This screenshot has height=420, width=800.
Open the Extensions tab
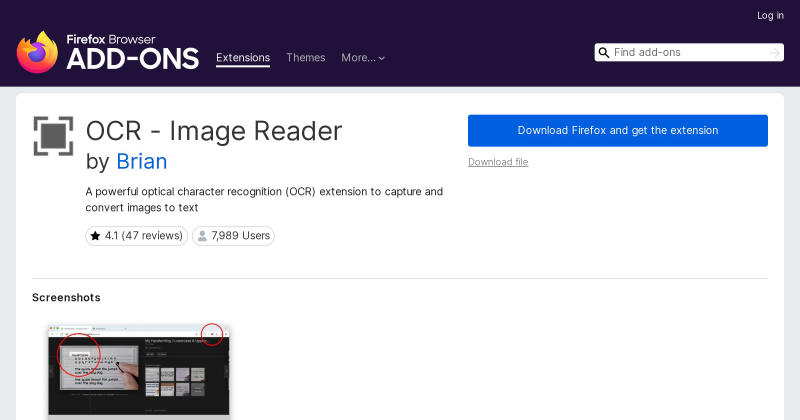243,58
